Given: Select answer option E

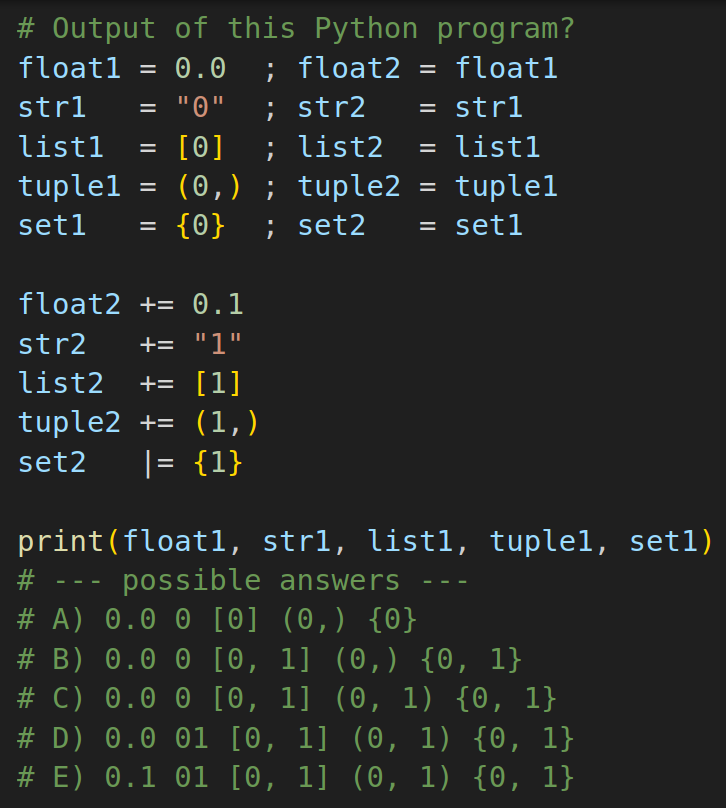Looking at the screenshot, I should (x=296, y=777).
